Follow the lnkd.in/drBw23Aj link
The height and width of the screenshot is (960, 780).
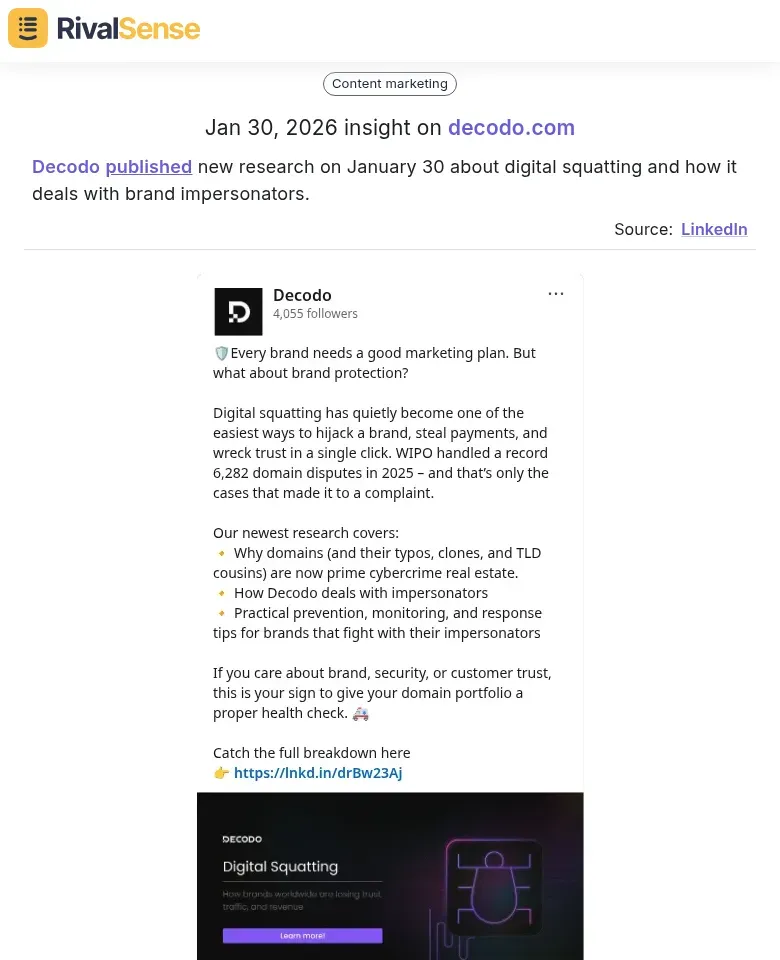[318, 772]
